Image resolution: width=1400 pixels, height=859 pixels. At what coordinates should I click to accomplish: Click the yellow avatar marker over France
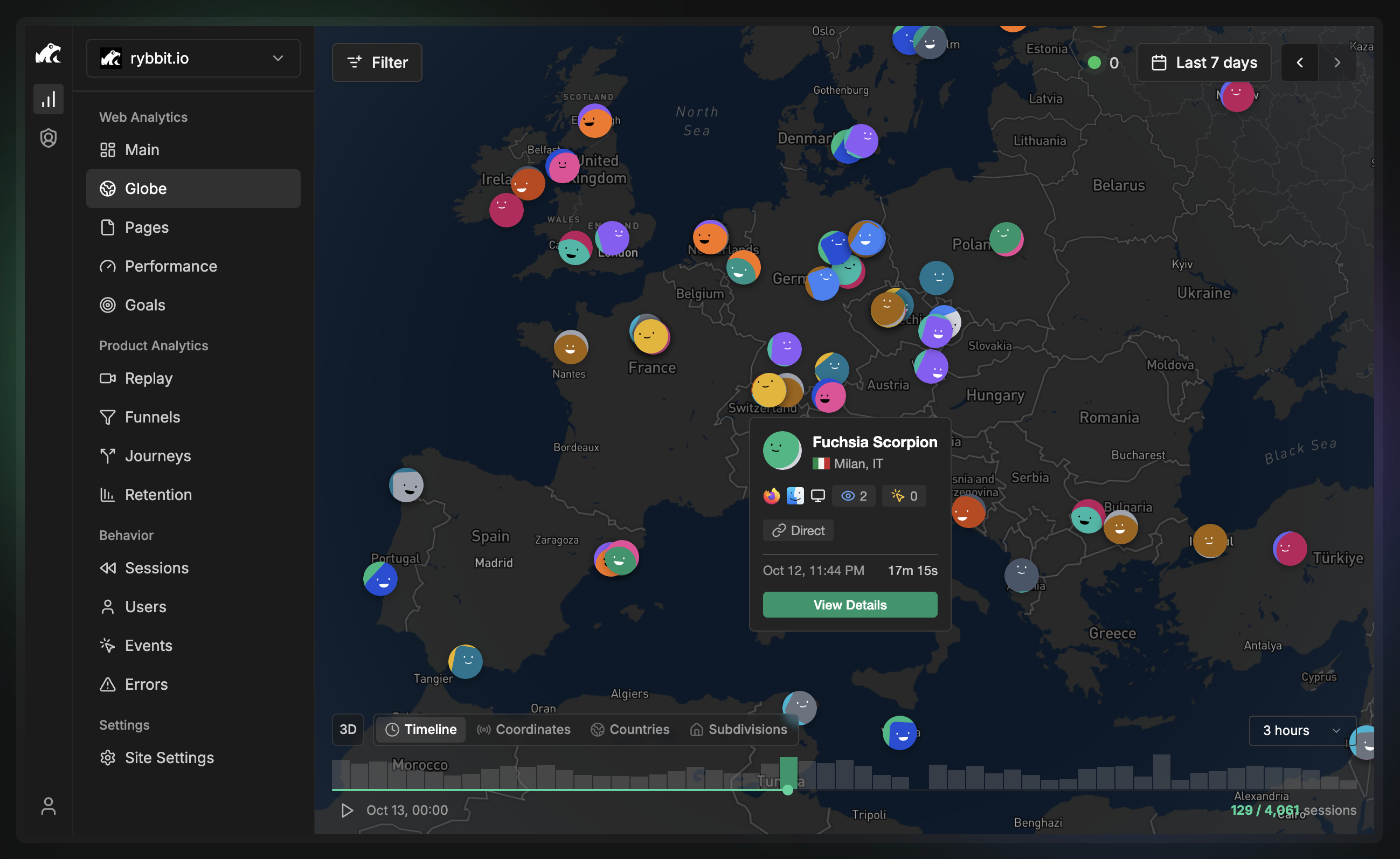point(651,336)
